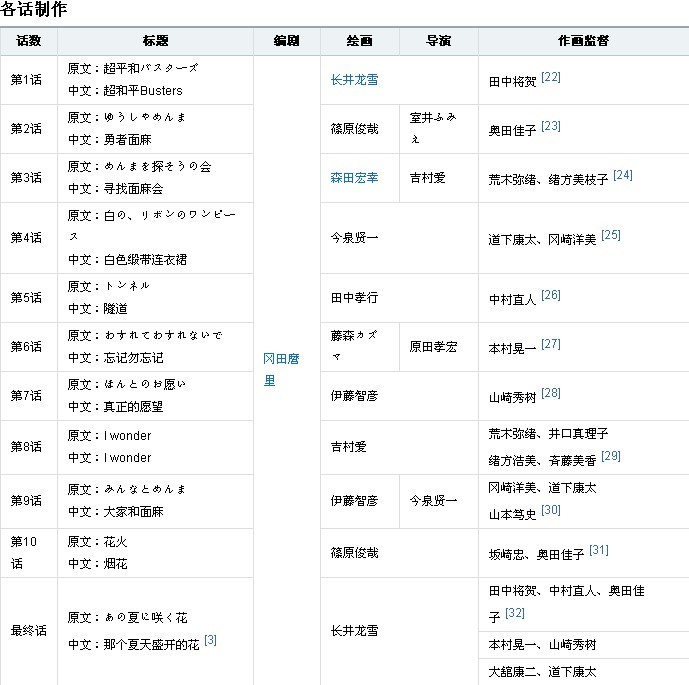Viewport: 689px width, 685px height.
Task: Click reference [22] beside 田中将贺
Action: 550,77
